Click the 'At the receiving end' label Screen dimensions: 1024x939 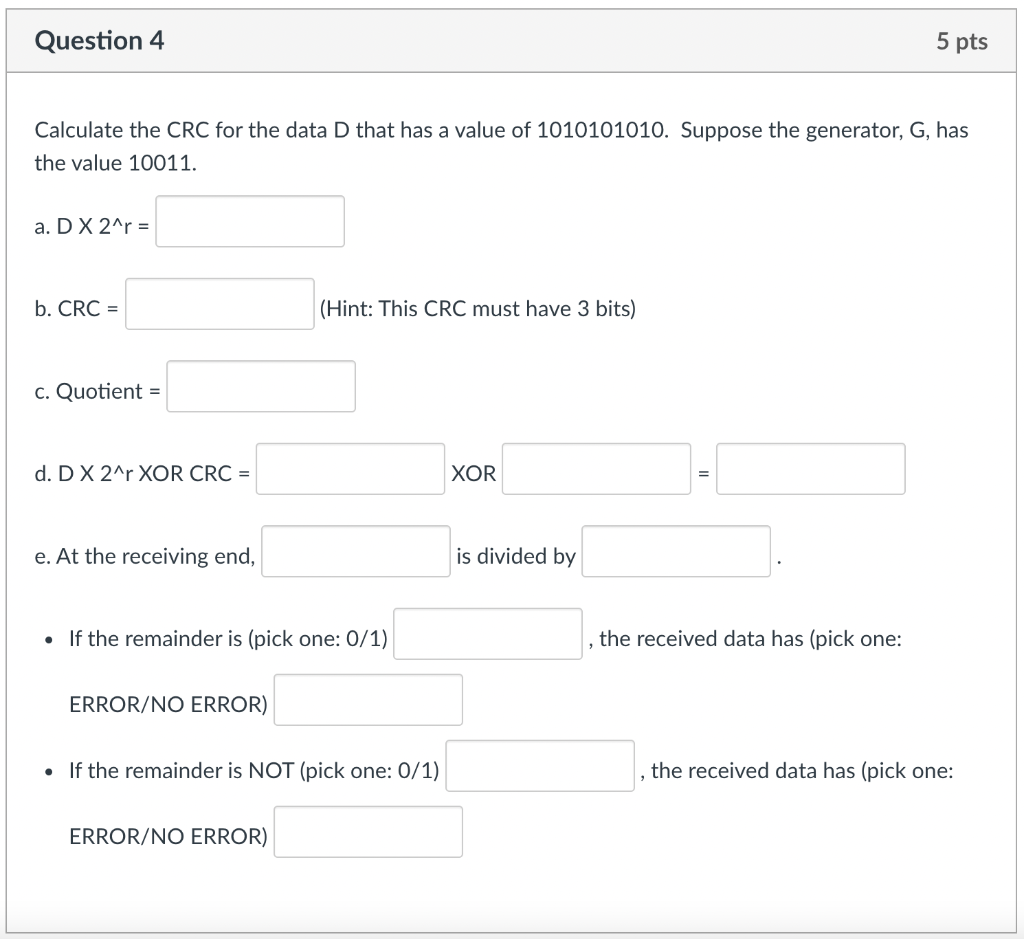pos(145,556)
